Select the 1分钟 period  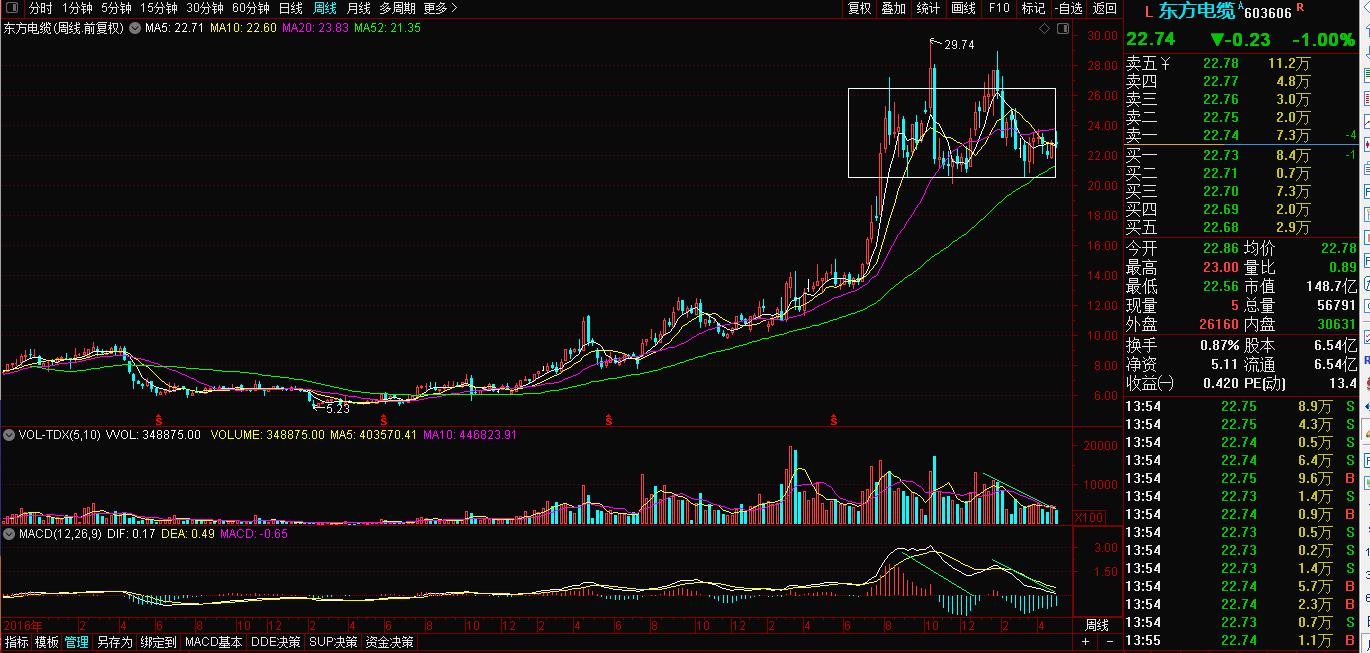(77, 8)
